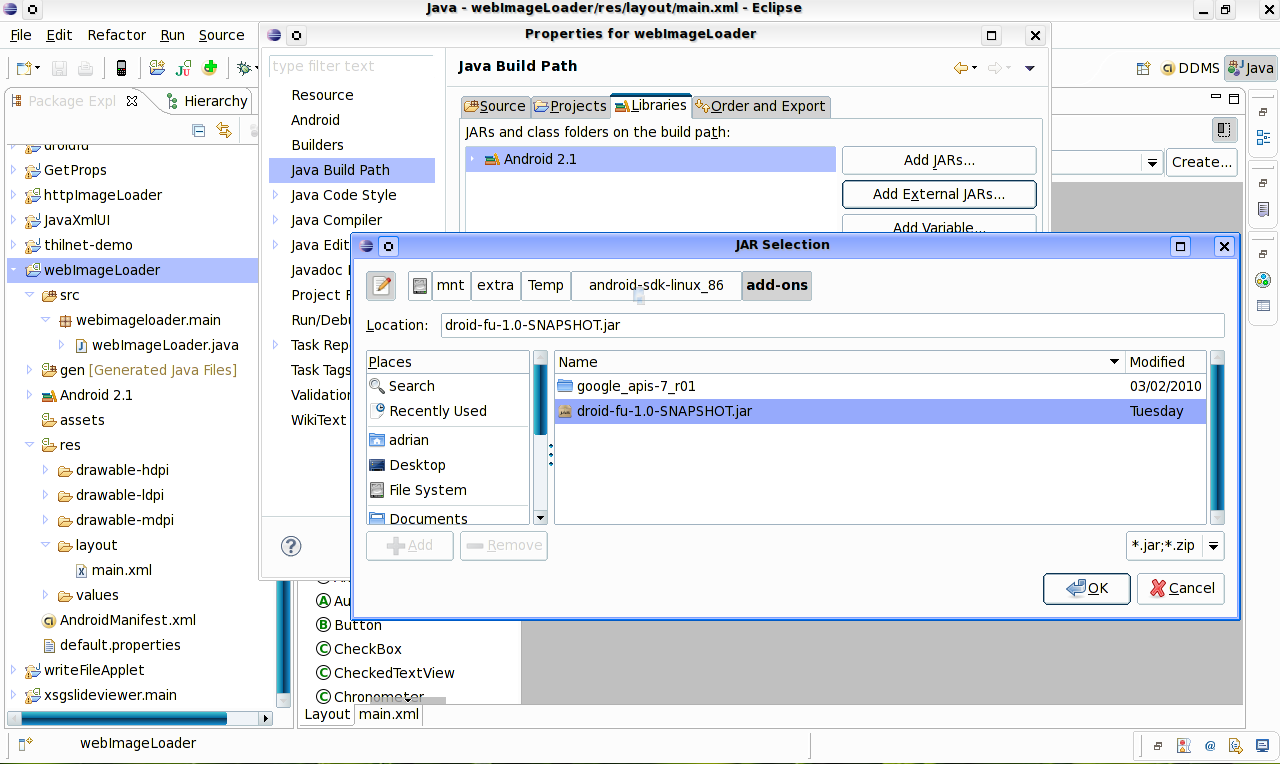Open the file filter *.jar;*.zip dropdown
The image size is (1280, 764).
(1213, 546)
